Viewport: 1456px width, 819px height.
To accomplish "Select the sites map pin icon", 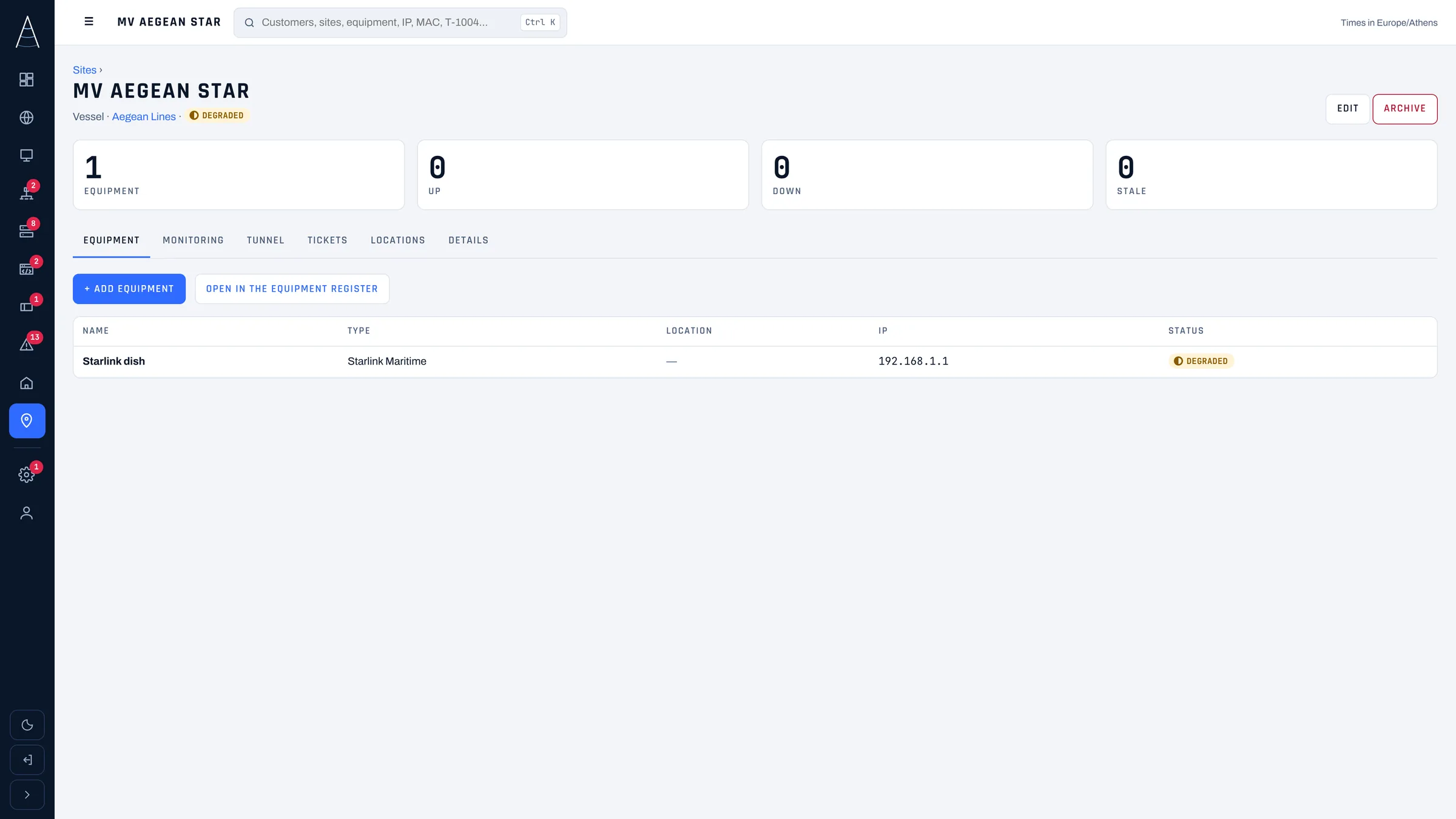I will [27, 420].
